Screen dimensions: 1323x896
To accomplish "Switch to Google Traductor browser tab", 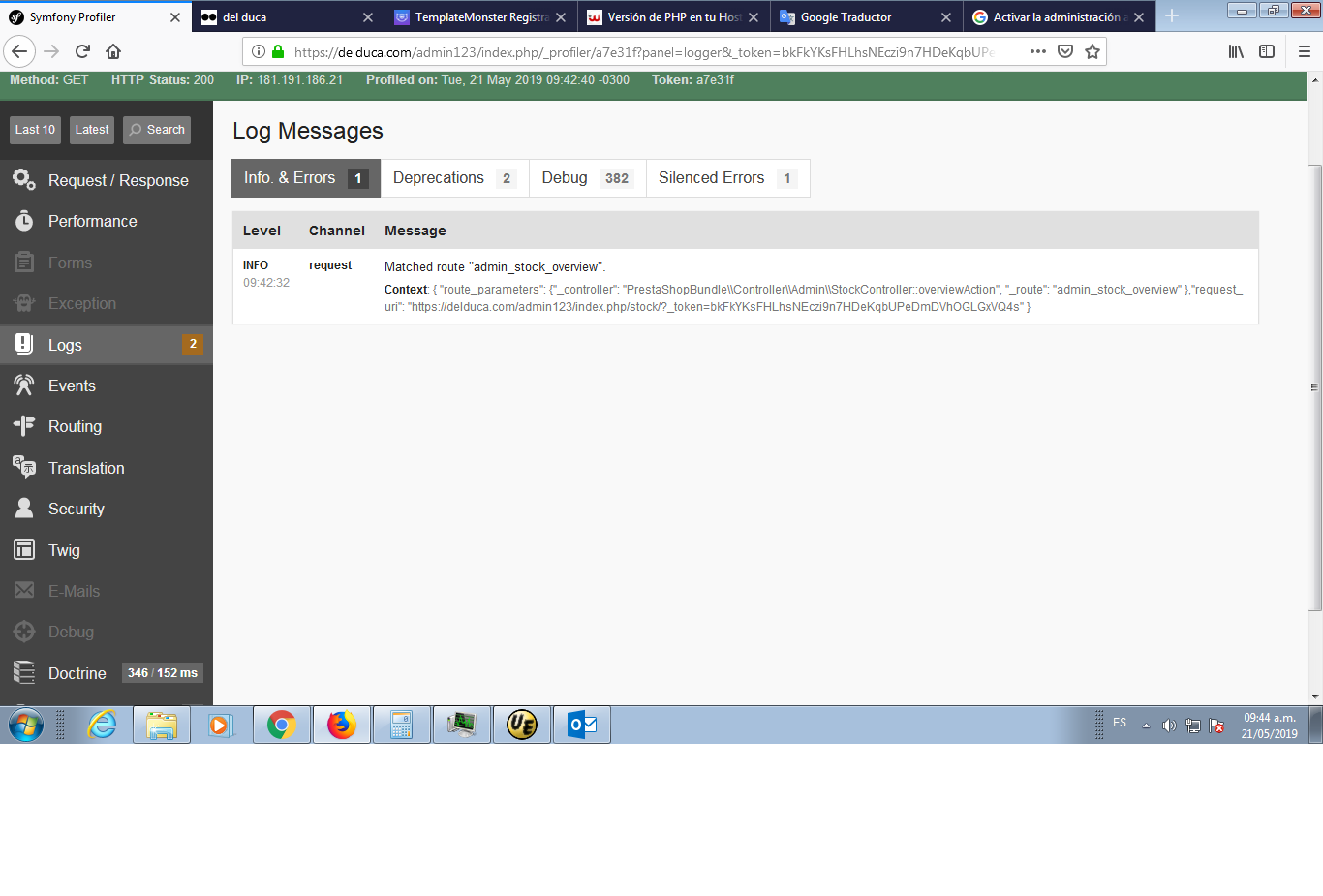I will [866, 17].
